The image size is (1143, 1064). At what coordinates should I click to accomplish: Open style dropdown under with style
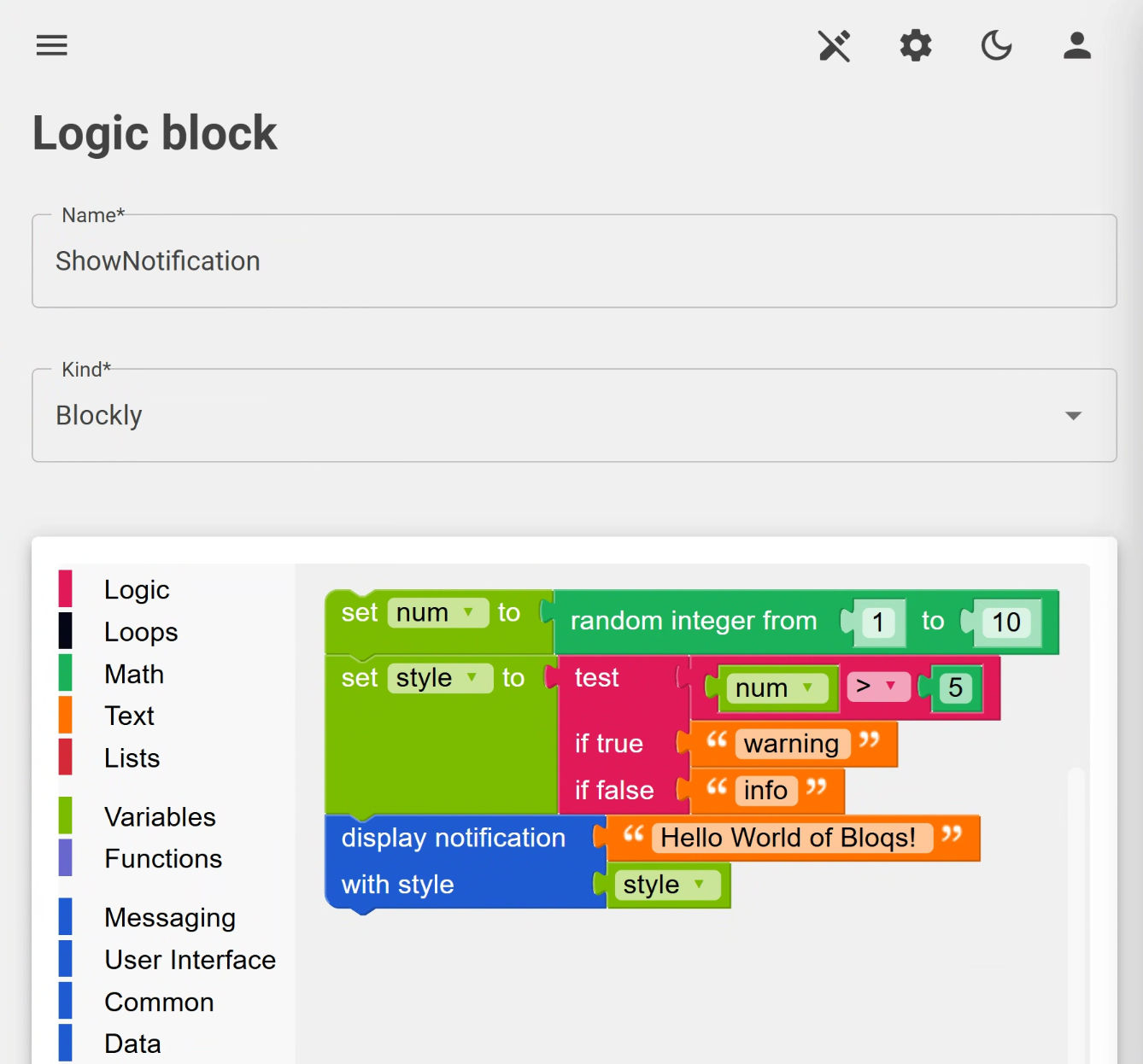point(666,885)
